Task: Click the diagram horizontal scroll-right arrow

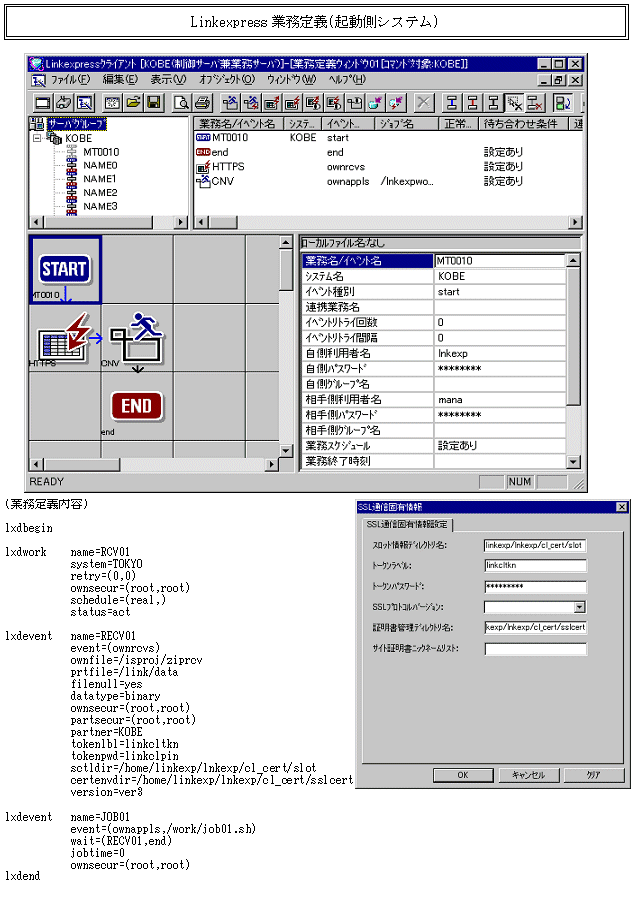Action: [x=272, y=464]
